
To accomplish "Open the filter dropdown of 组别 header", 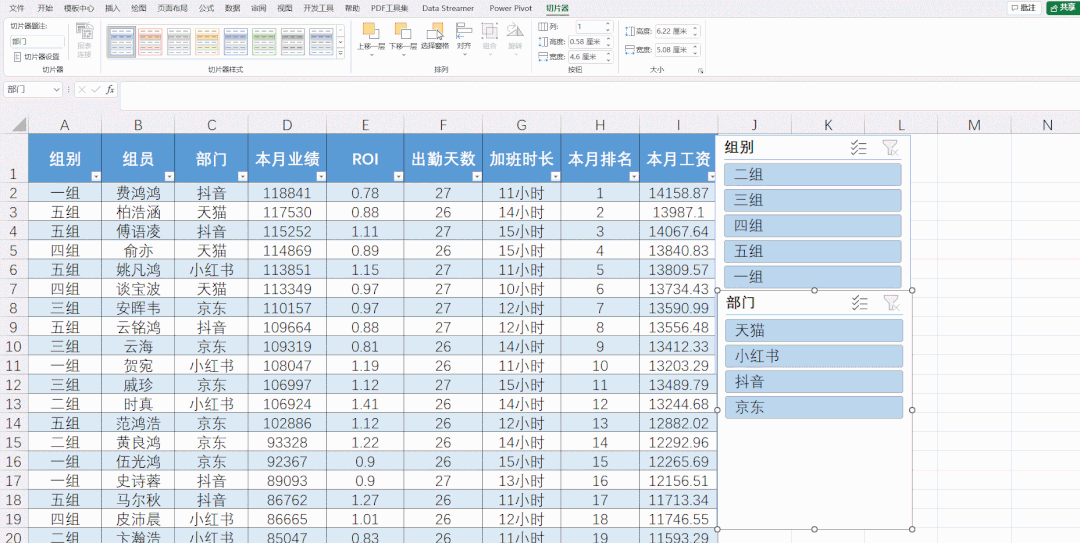I will pyautogui.click(x=95, y=177).
